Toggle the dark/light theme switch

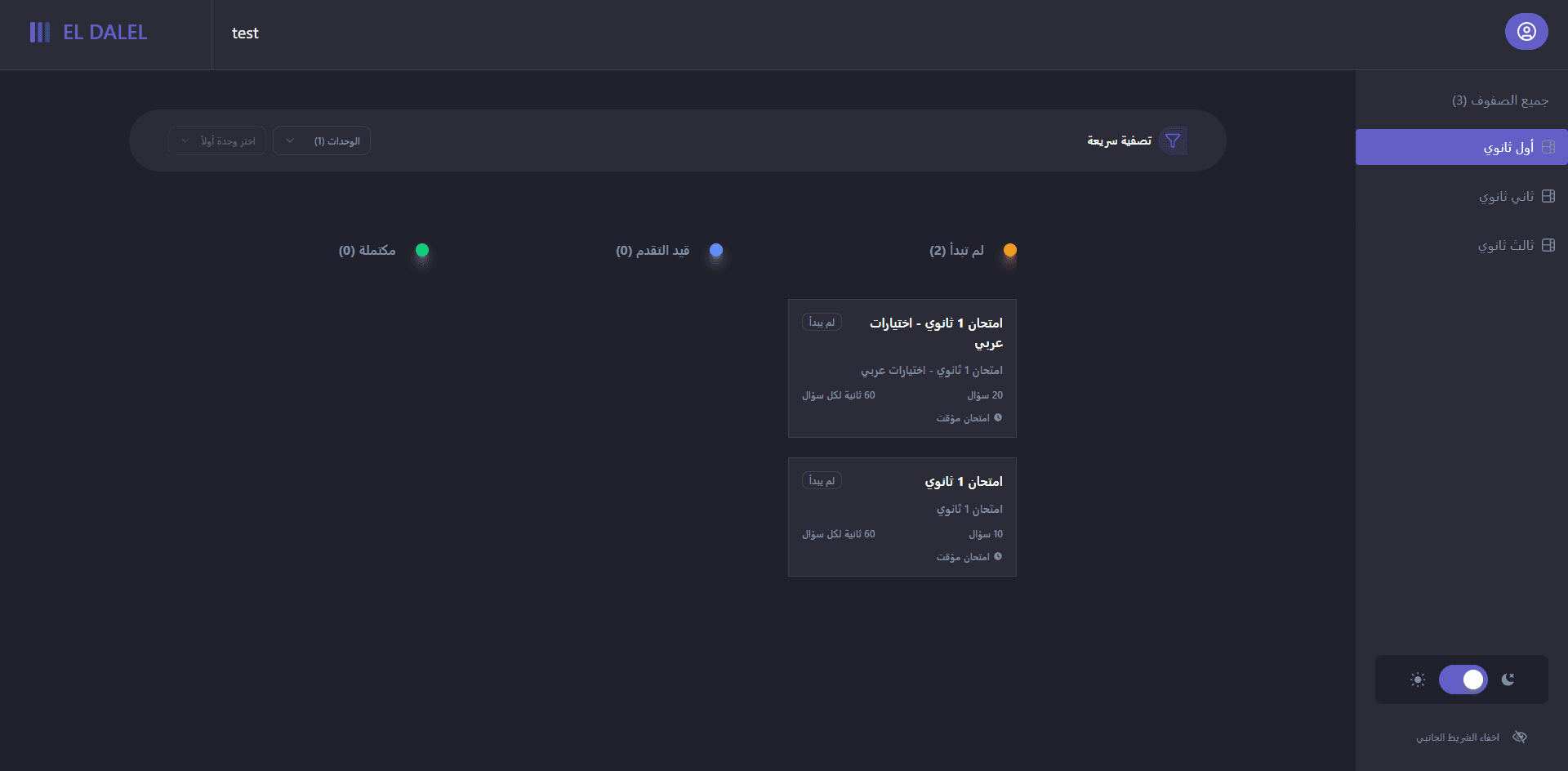1463,680
